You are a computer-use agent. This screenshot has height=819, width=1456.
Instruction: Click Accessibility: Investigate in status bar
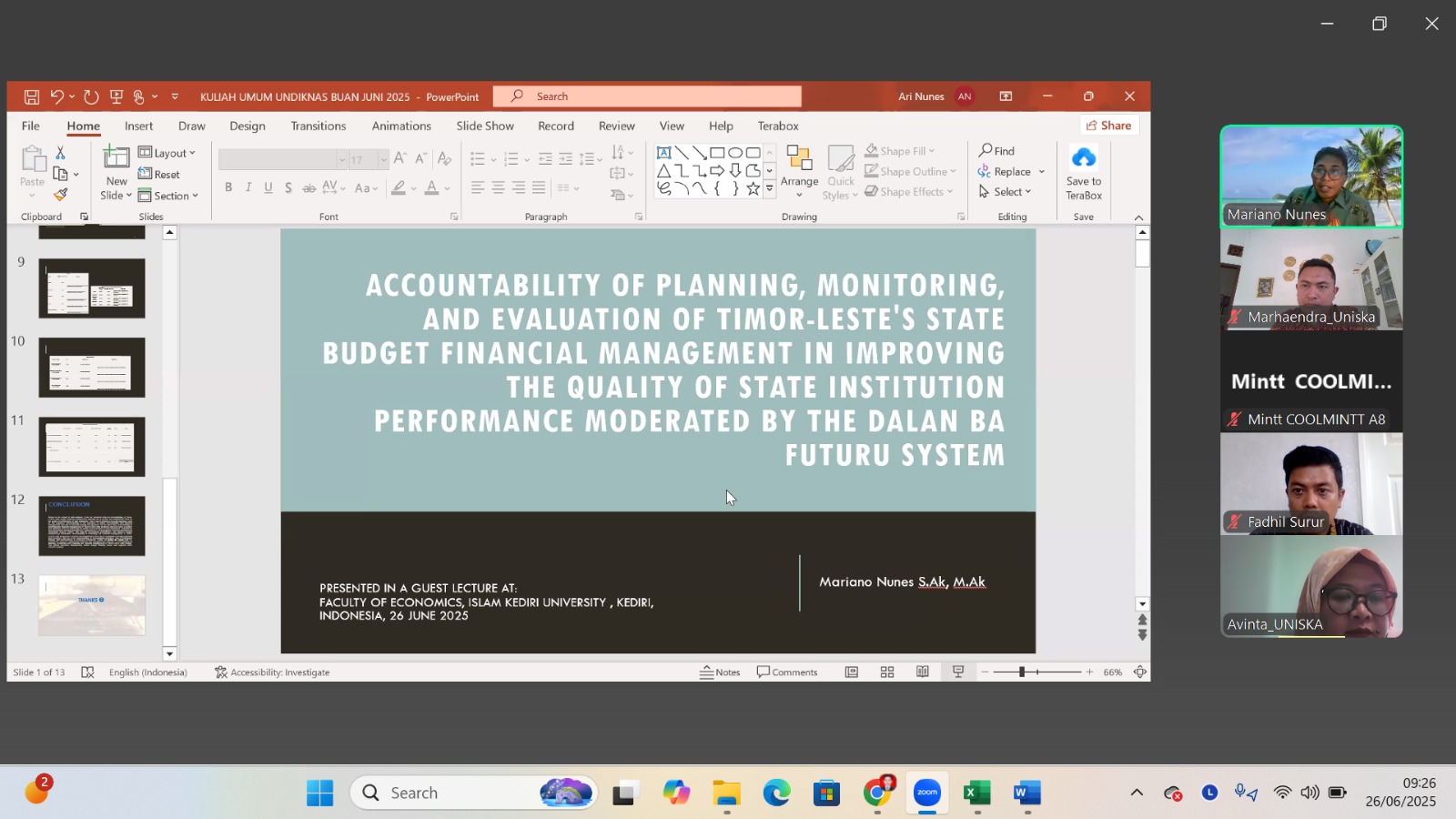pos(272,672)
